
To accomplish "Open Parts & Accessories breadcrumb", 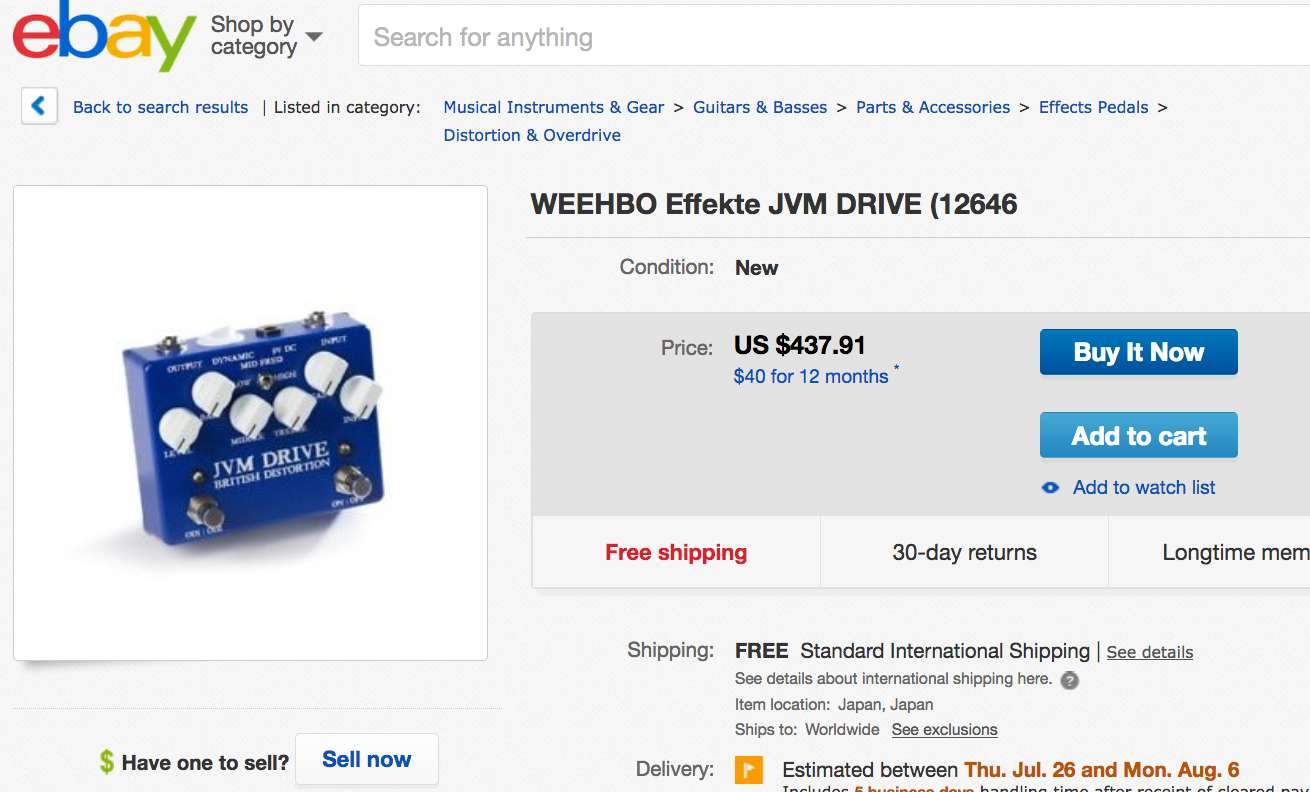I will (x=933, y=107).
